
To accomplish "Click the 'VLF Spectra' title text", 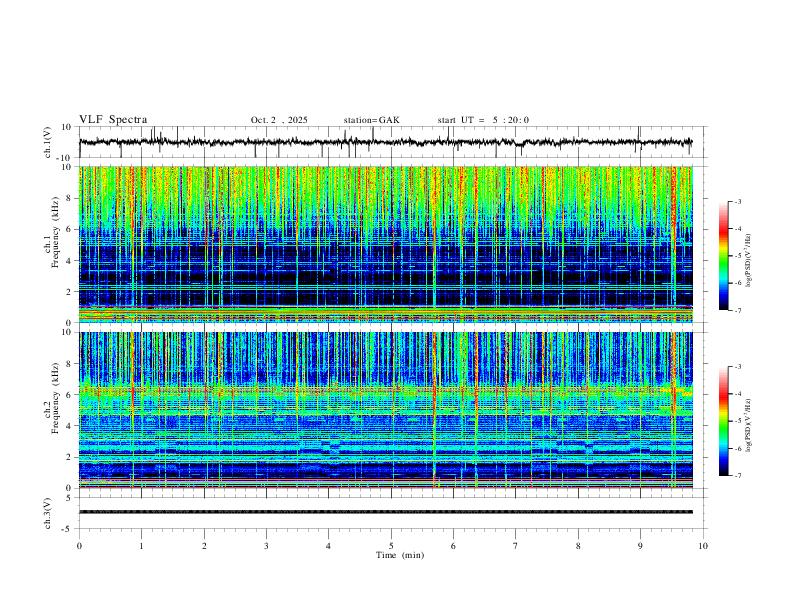I will pyautogui.click(x=113, y=120).
